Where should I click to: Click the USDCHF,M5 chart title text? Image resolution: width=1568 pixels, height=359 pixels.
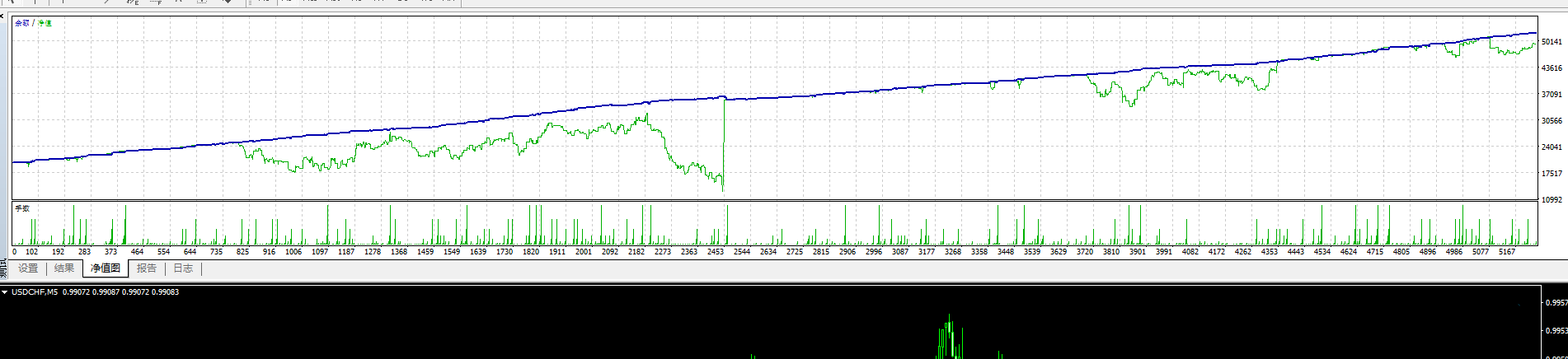point(35,292)
